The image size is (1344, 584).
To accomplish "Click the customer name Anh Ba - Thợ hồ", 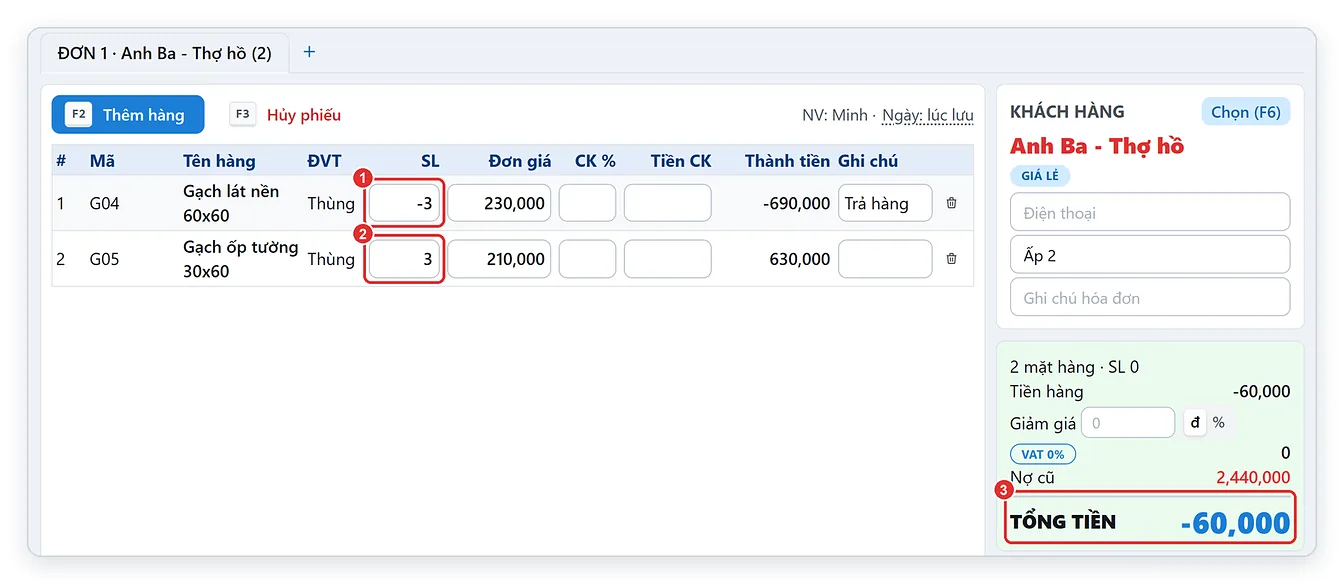I will point(1097,146).
